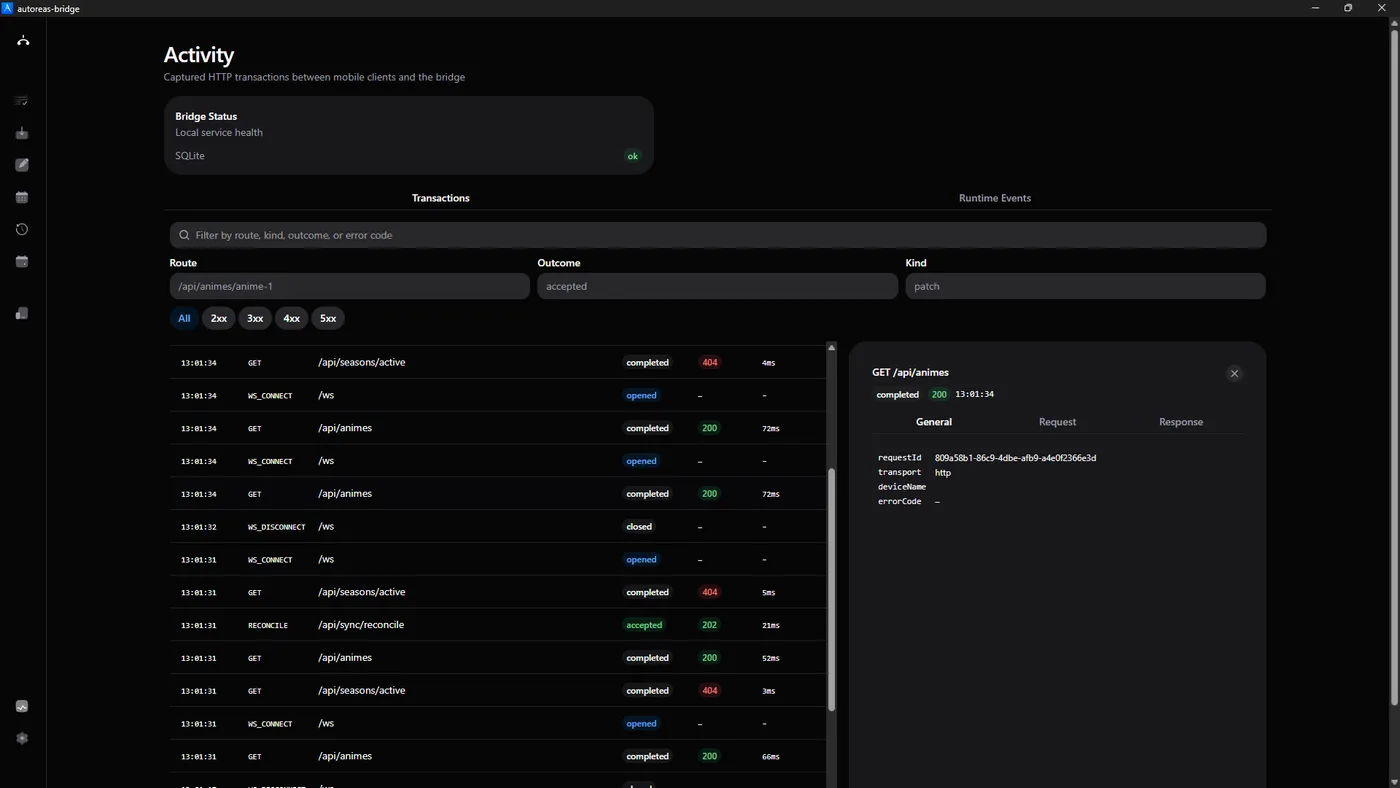Click the Outcome filter input field
Screen dimensions: 1400x788
click(x=717, y=286)
